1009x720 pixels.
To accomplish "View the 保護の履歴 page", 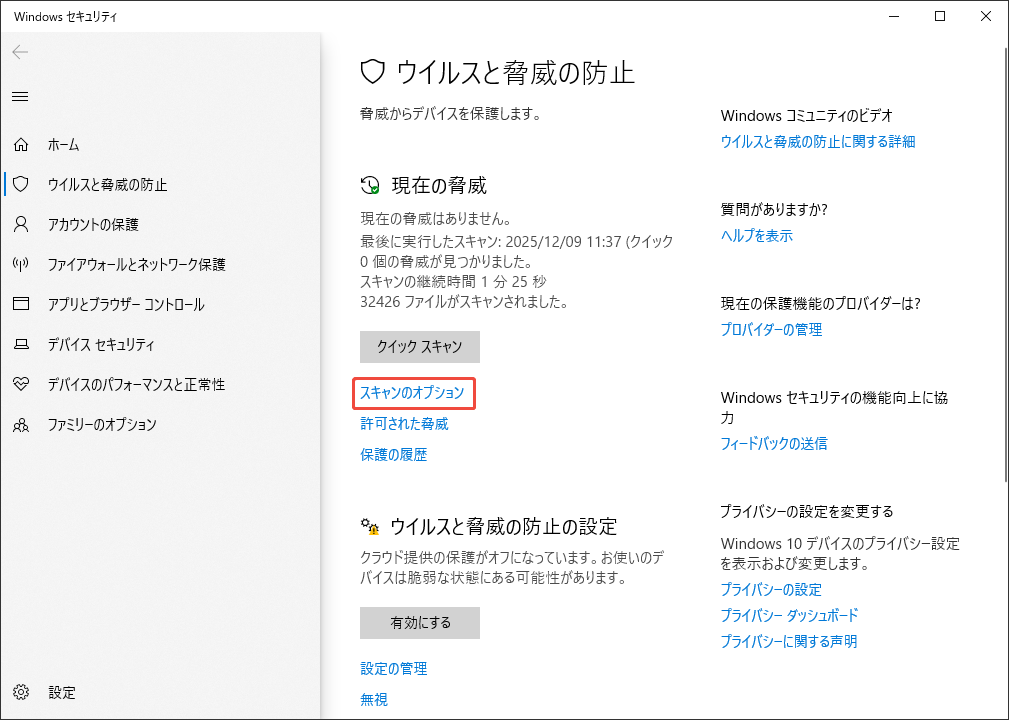I will [394, 454].
